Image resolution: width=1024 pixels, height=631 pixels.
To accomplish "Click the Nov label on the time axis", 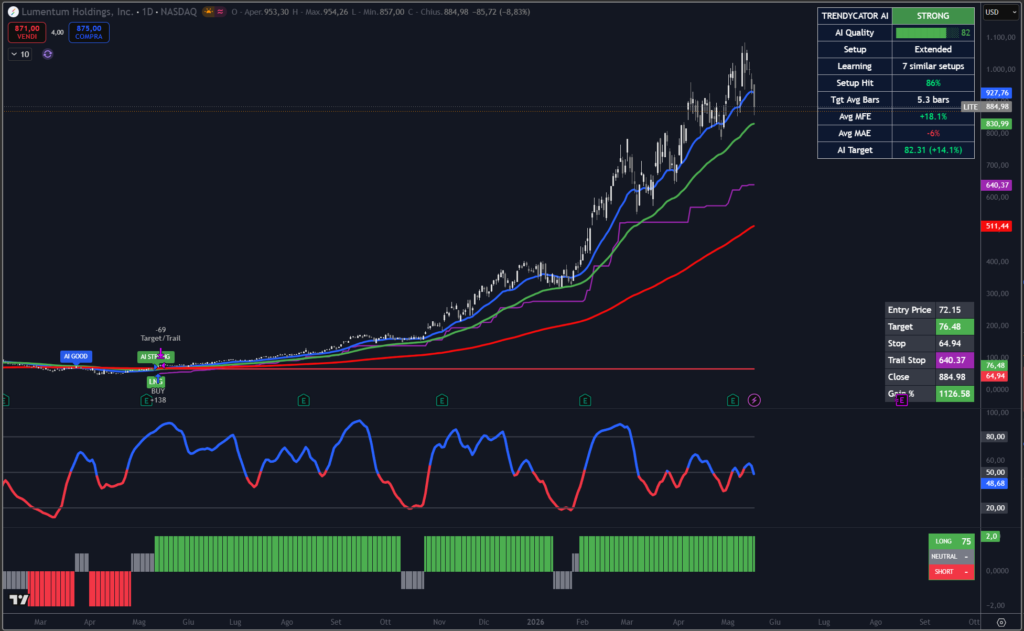I will tap(439, 622).
